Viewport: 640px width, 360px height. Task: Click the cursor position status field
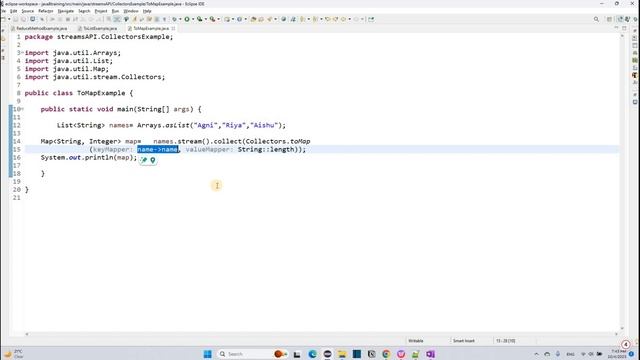click(x=505, y=341)
